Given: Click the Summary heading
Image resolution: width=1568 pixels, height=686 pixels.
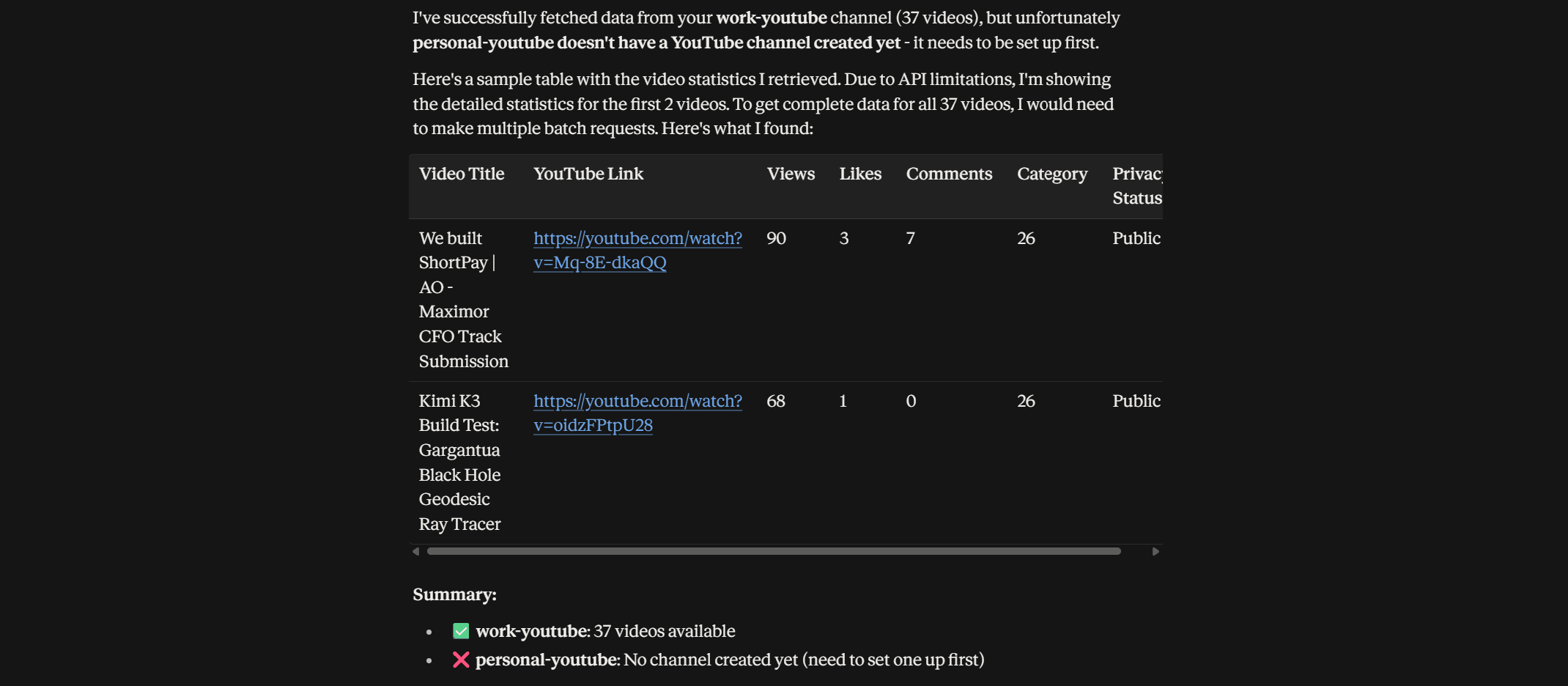Looking at the screenshot, I should tap(454, 594).
